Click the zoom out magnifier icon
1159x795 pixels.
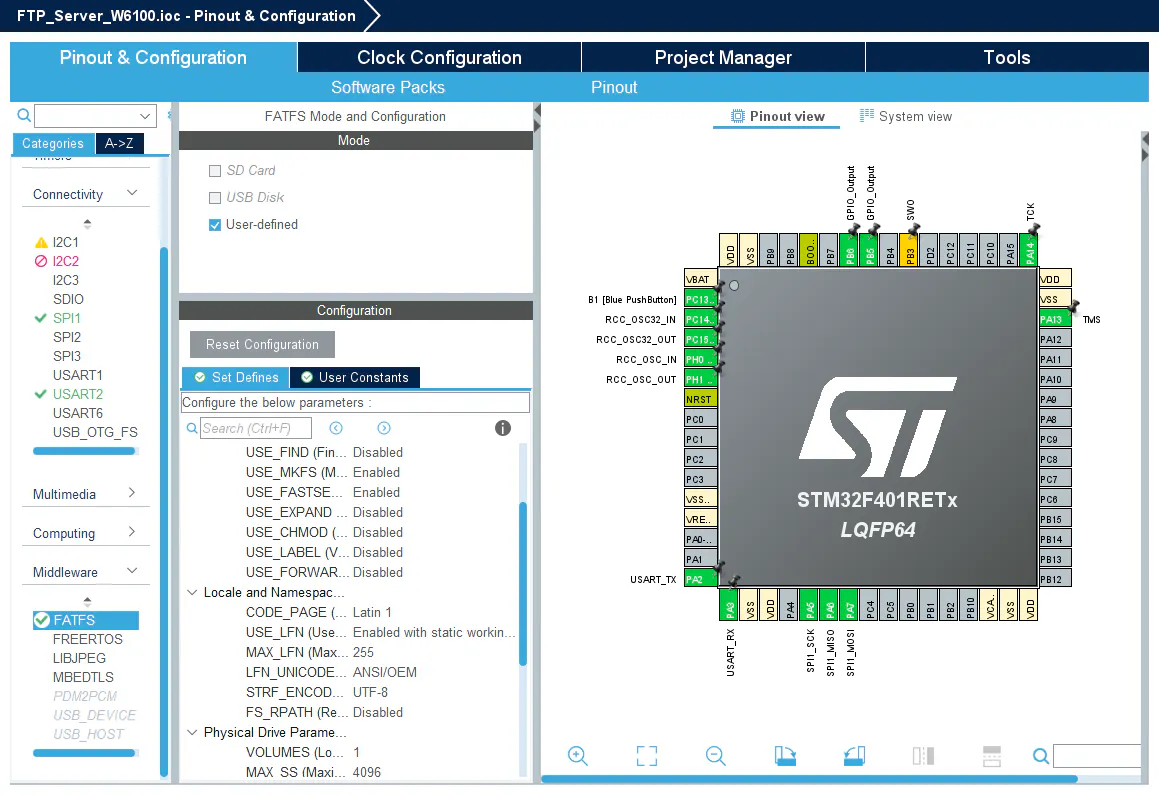[x=716, y=756]
